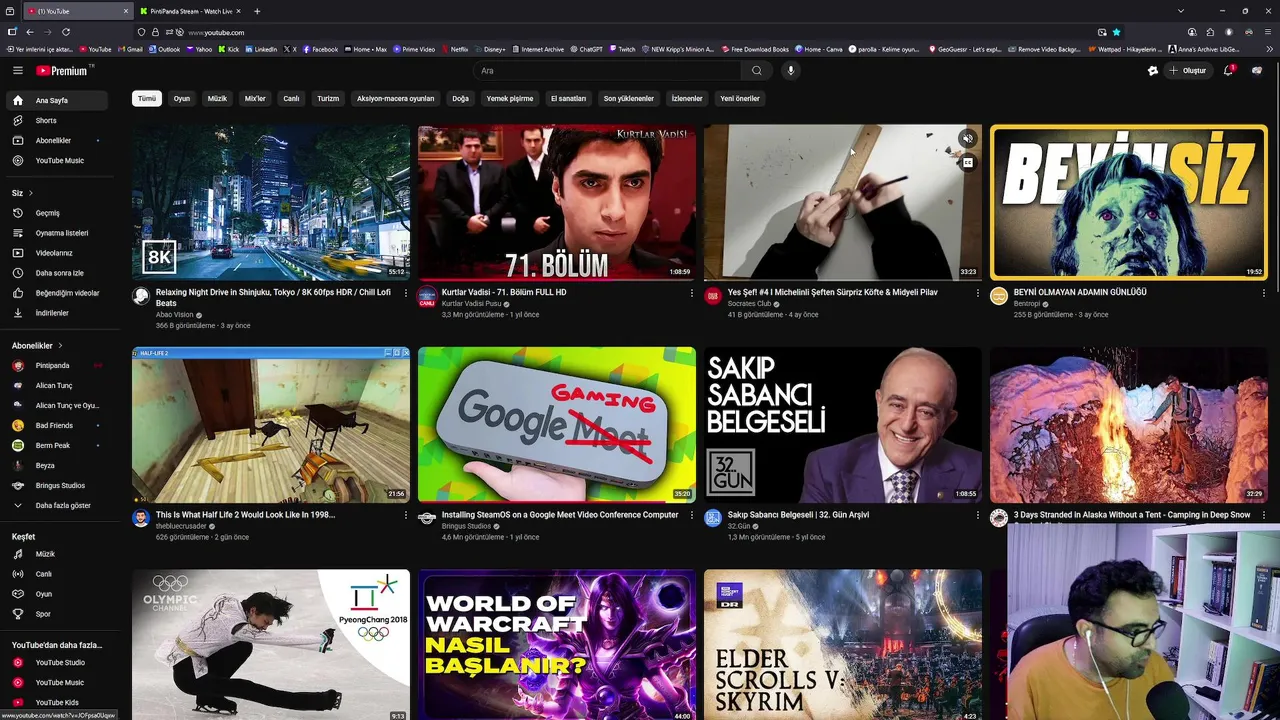The image size is (1280, 720).
Task: Open options menu for Sakıp Sabancı Belgeseli
Action: 978,515
